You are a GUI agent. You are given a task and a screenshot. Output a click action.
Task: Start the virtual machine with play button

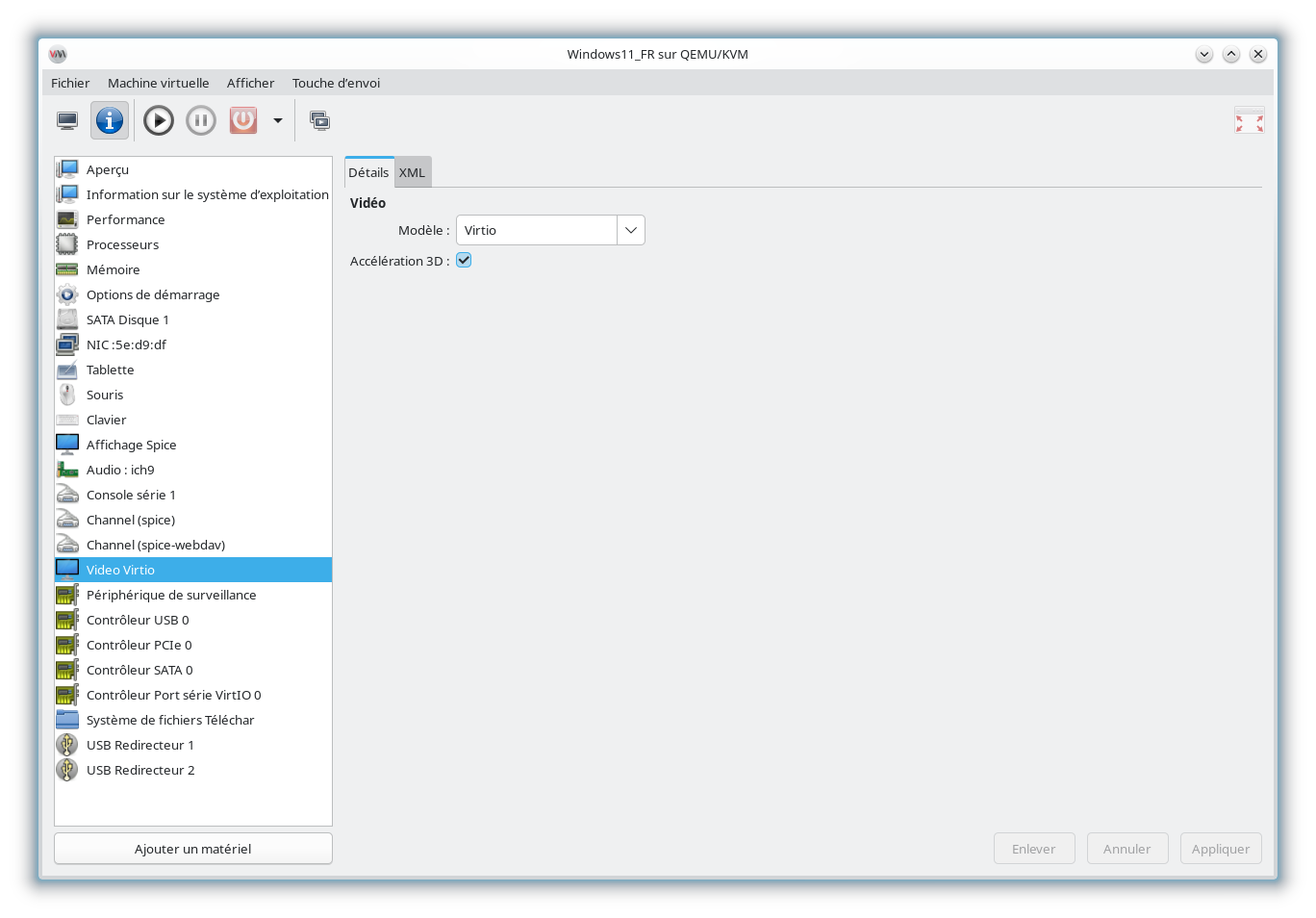pos(159,120)
